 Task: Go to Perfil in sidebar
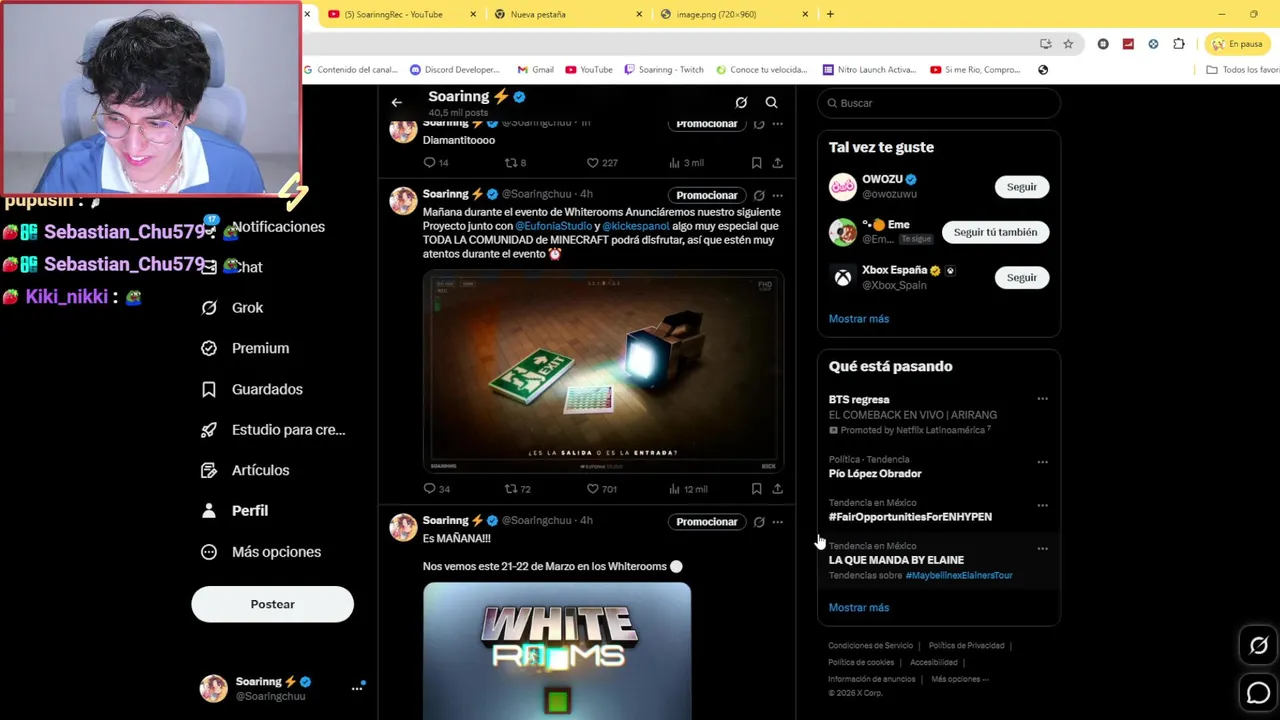pos(235,511)
